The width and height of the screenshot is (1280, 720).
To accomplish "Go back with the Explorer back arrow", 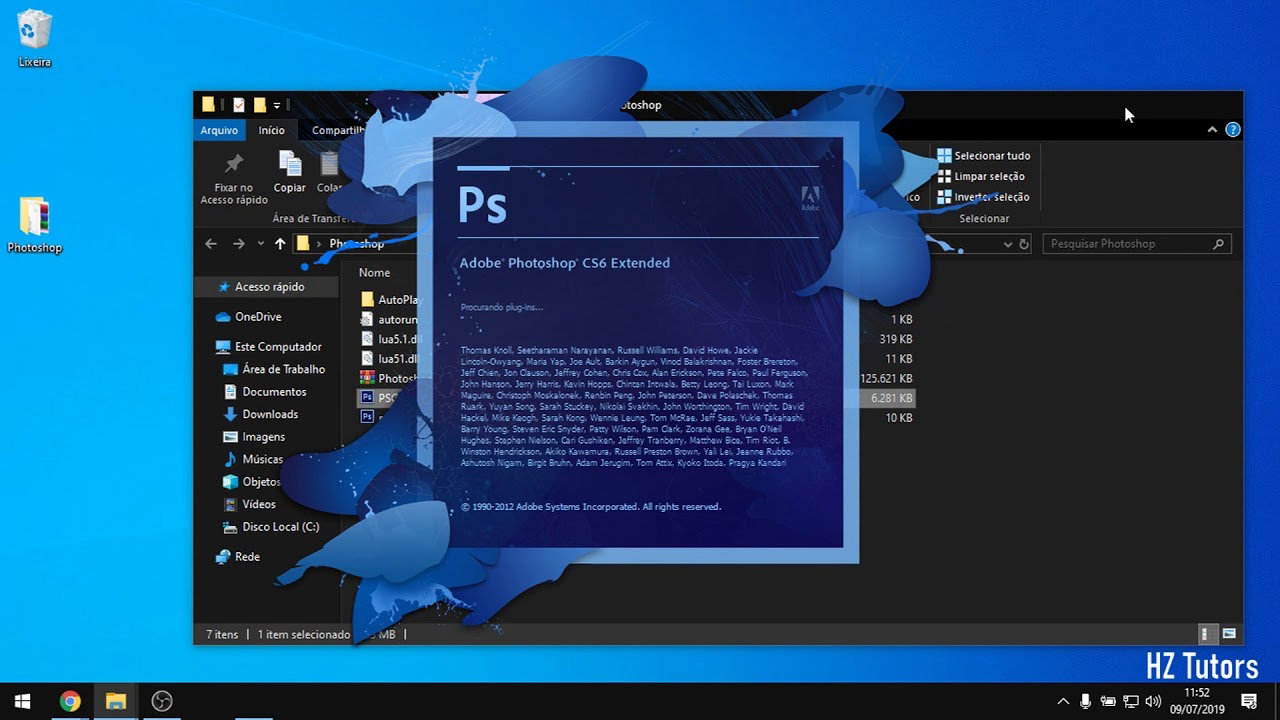I will 211,244.
